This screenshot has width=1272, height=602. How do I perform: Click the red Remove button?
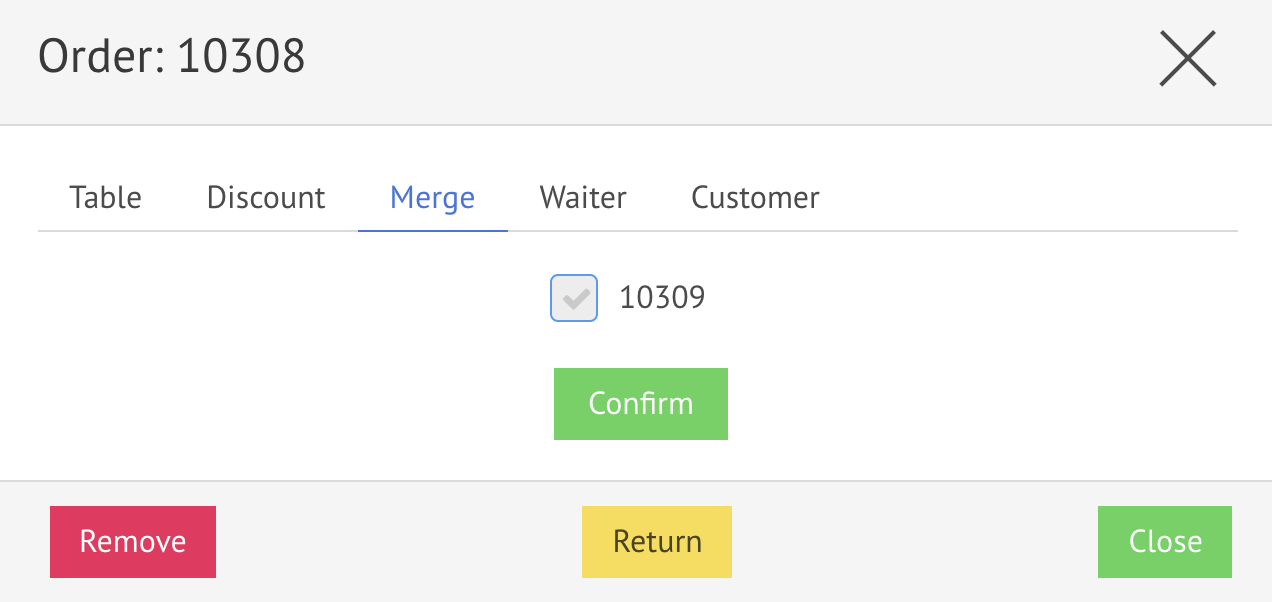[x=133, y=542]
